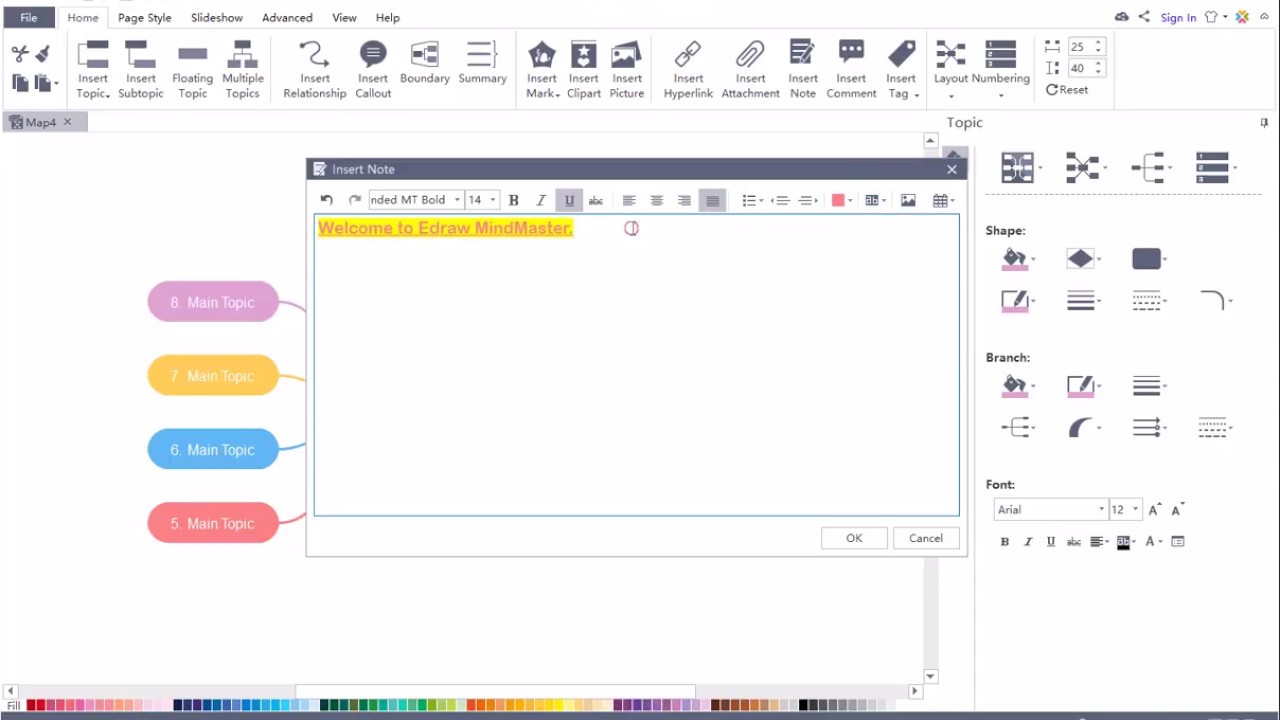1280x720 pixels.
Task: Open the File menu
Action: point(29,17)
